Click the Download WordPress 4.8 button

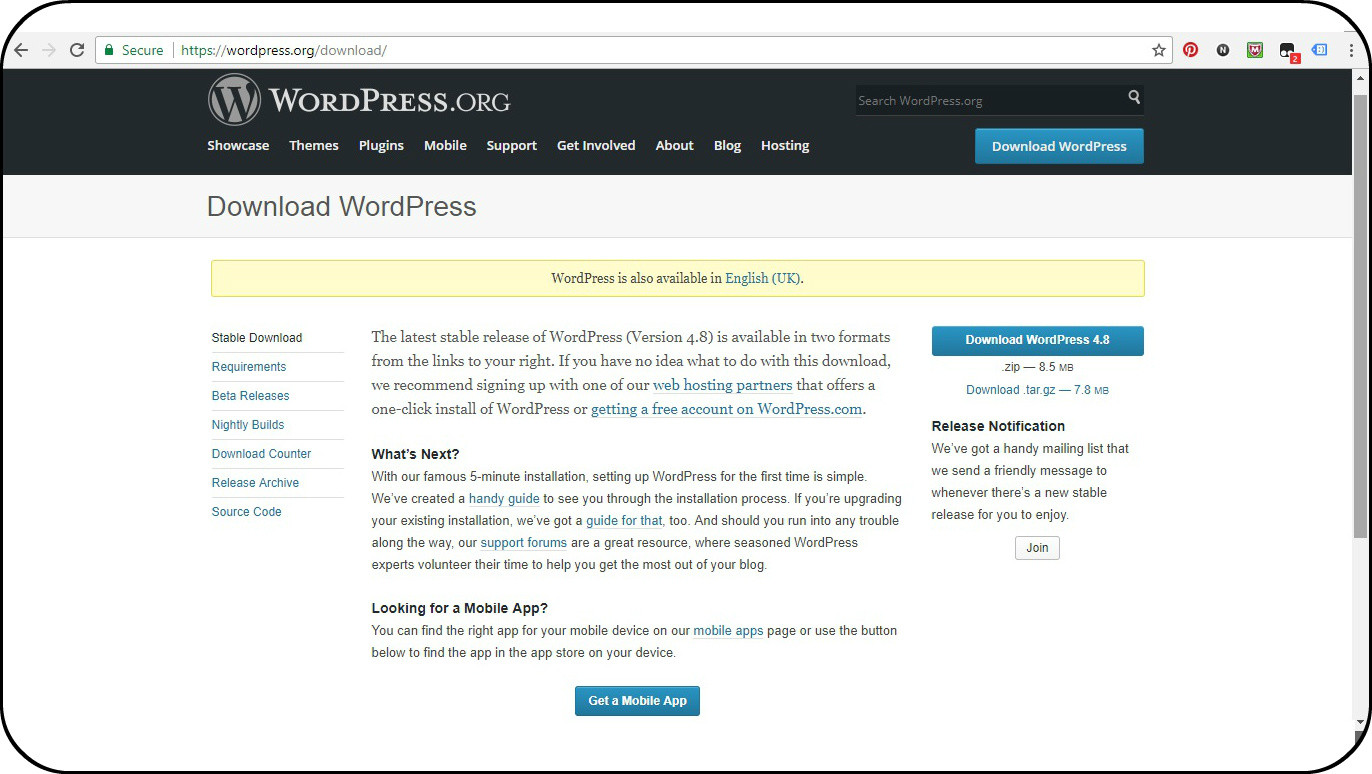[x=1037, y=340]
